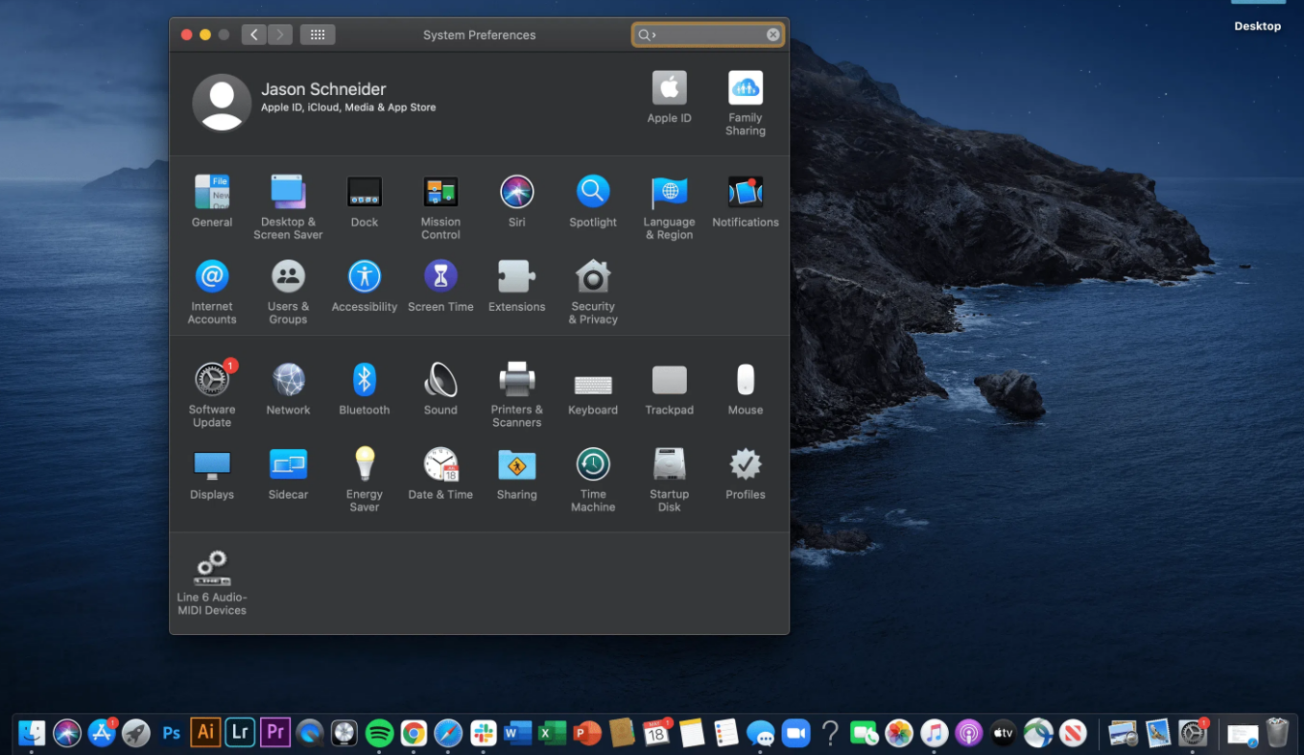Open Software Update pane

[x=212, y=381]
